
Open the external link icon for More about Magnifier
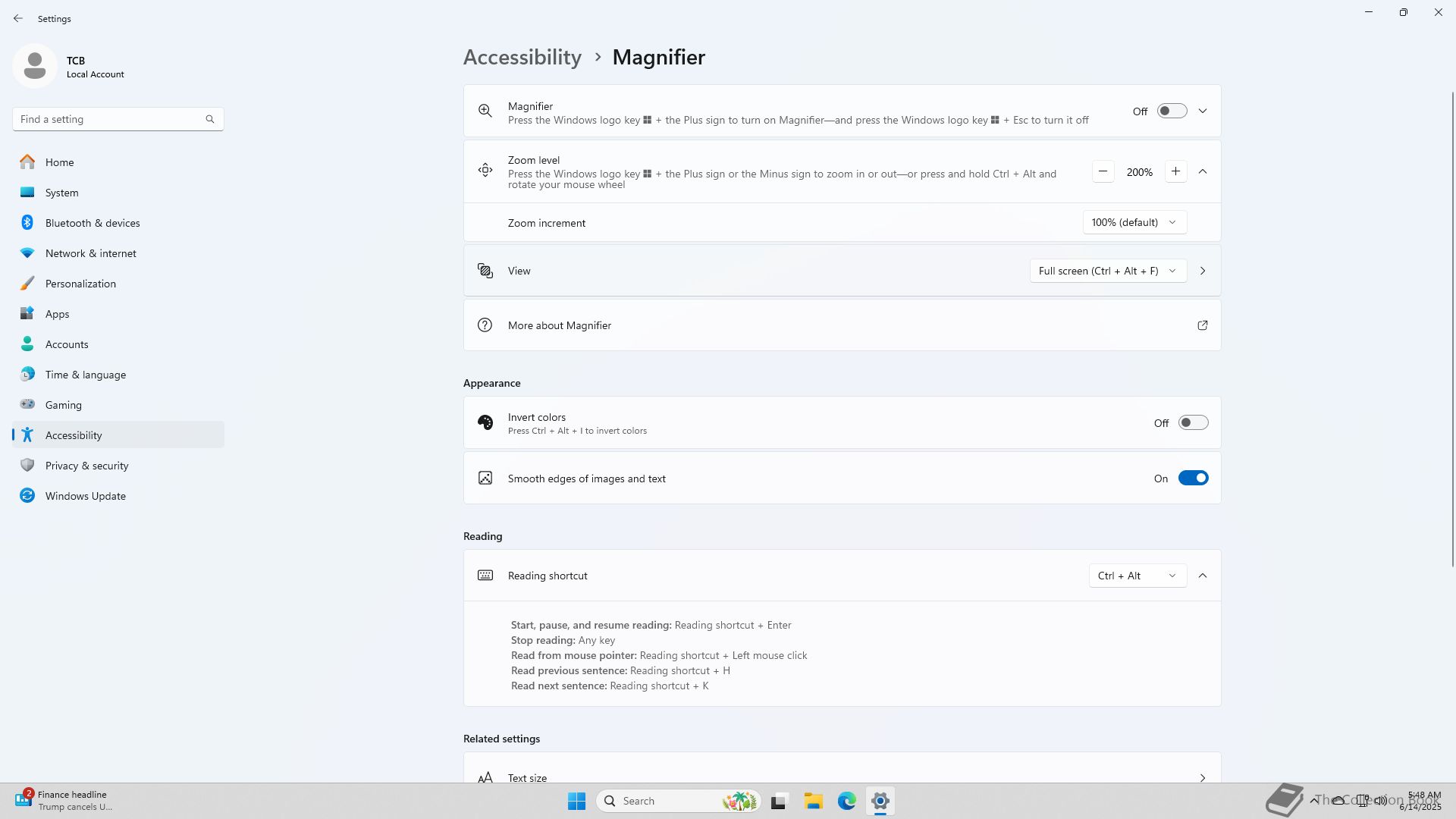point(1202,325)
